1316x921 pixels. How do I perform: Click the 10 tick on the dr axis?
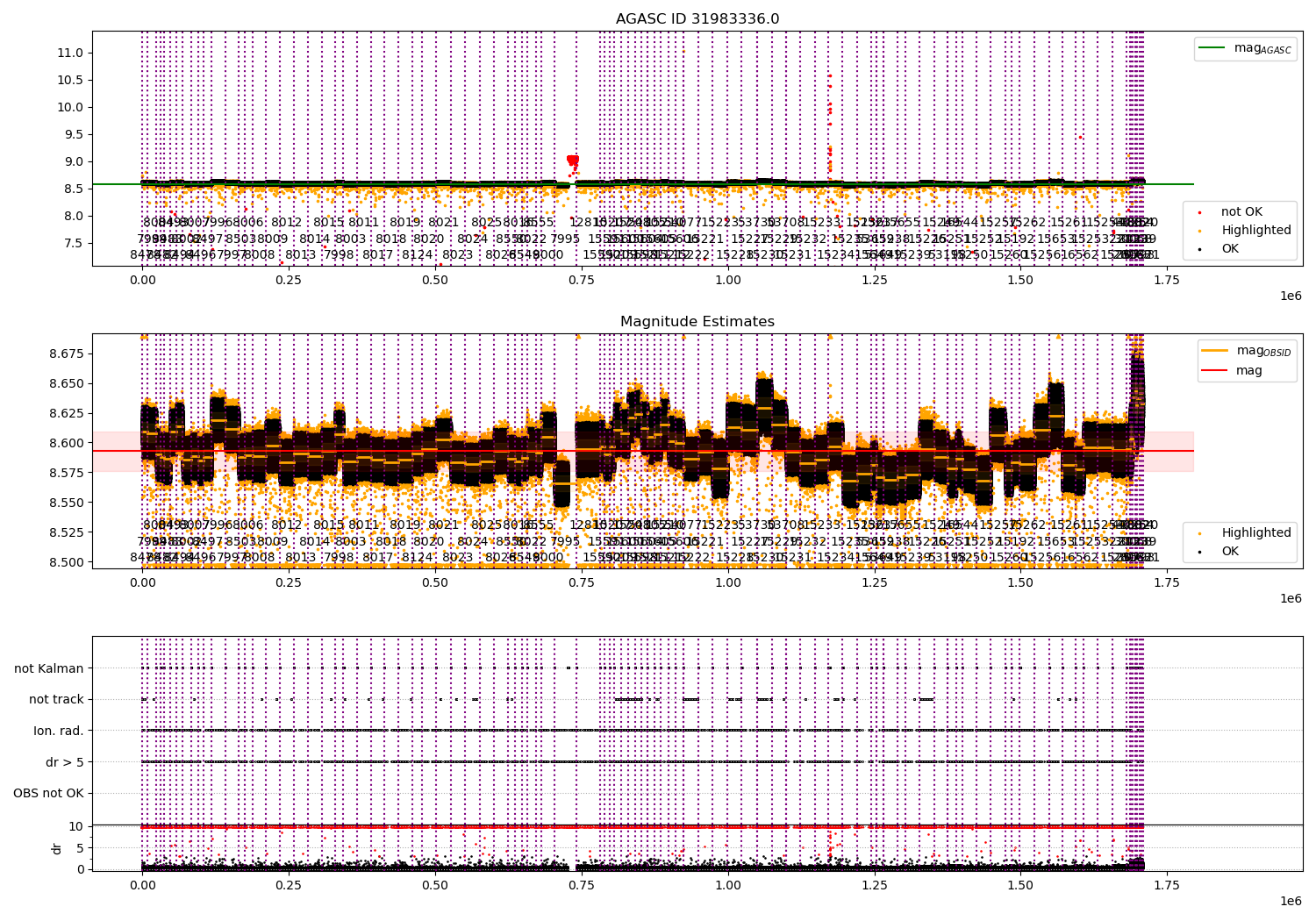(x=76, y=826)
